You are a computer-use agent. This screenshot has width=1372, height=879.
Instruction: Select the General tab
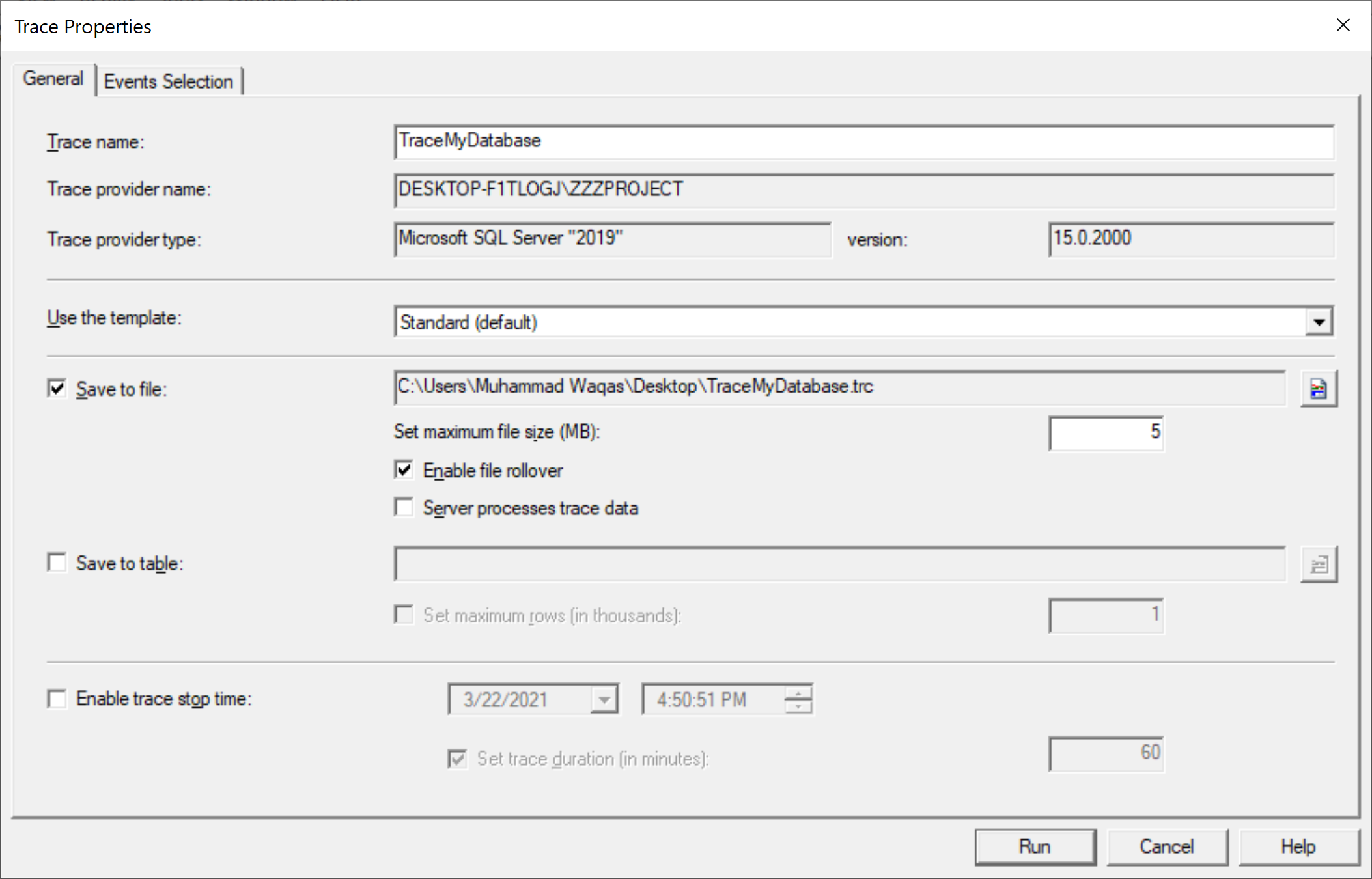pyautogui.click(x=53, y=79)
